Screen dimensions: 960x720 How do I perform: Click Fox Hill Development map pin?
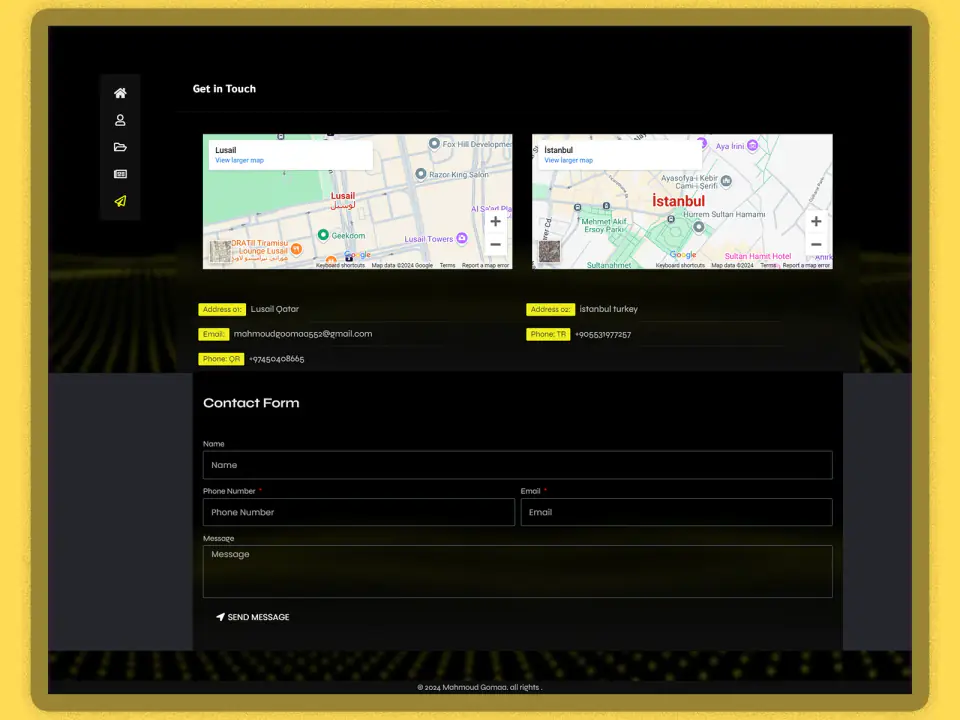coord(434,143)
